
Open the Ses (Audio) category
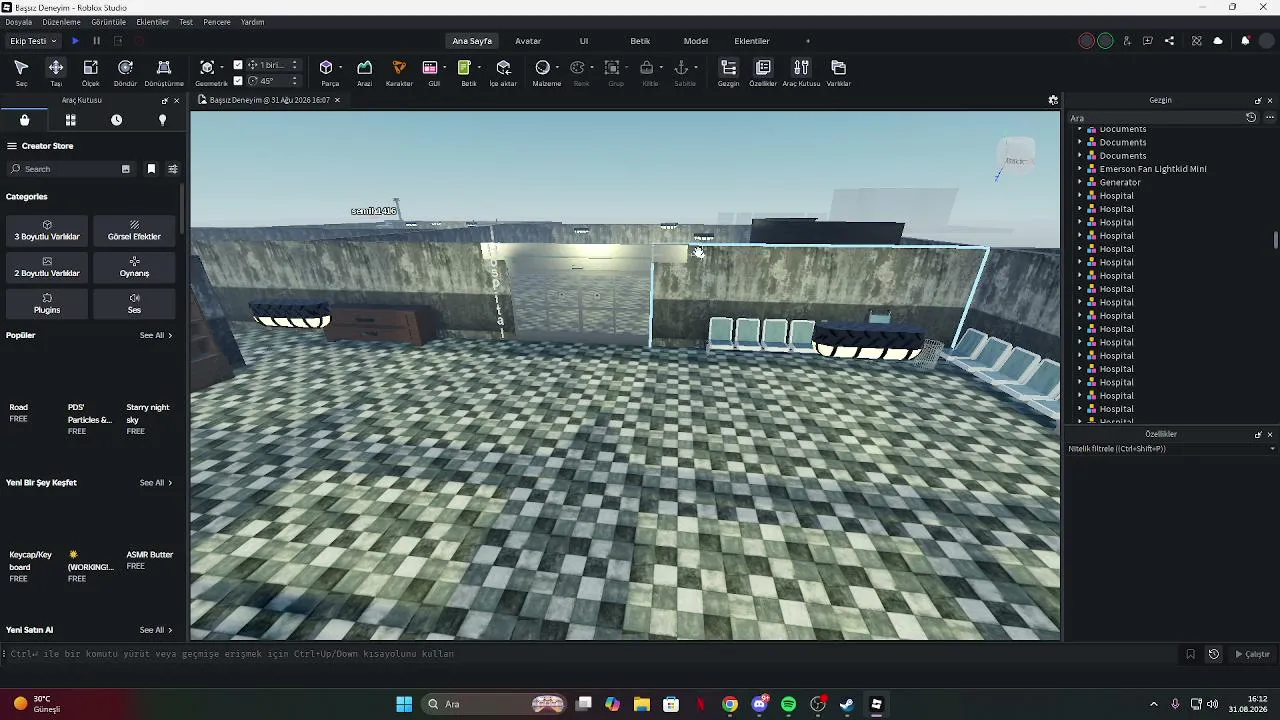134,304
